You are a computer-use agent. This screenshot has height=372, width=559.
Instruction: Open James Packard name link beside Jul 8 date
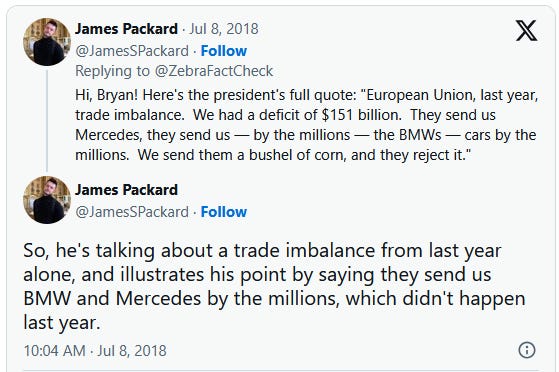pos(126,29)
